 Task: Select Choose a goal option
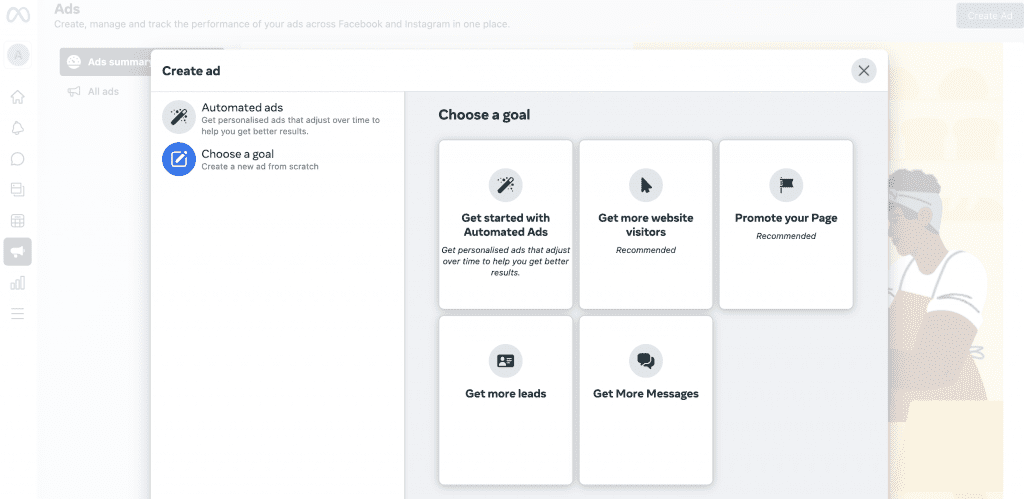[278, 159]
